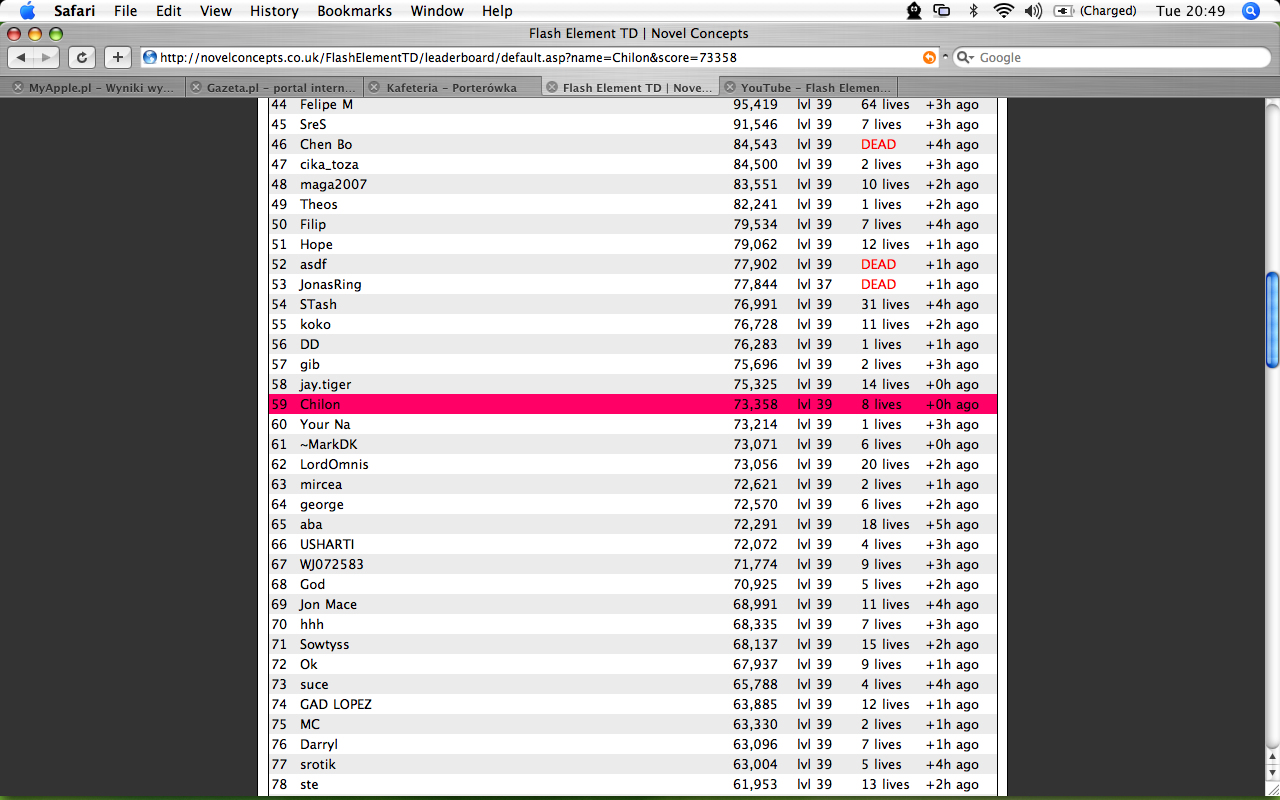Click the Bluetooth menu bar icon
The height and width of the screenshot is (800, 1280).
pyautogui.click(x=973, y=11)
